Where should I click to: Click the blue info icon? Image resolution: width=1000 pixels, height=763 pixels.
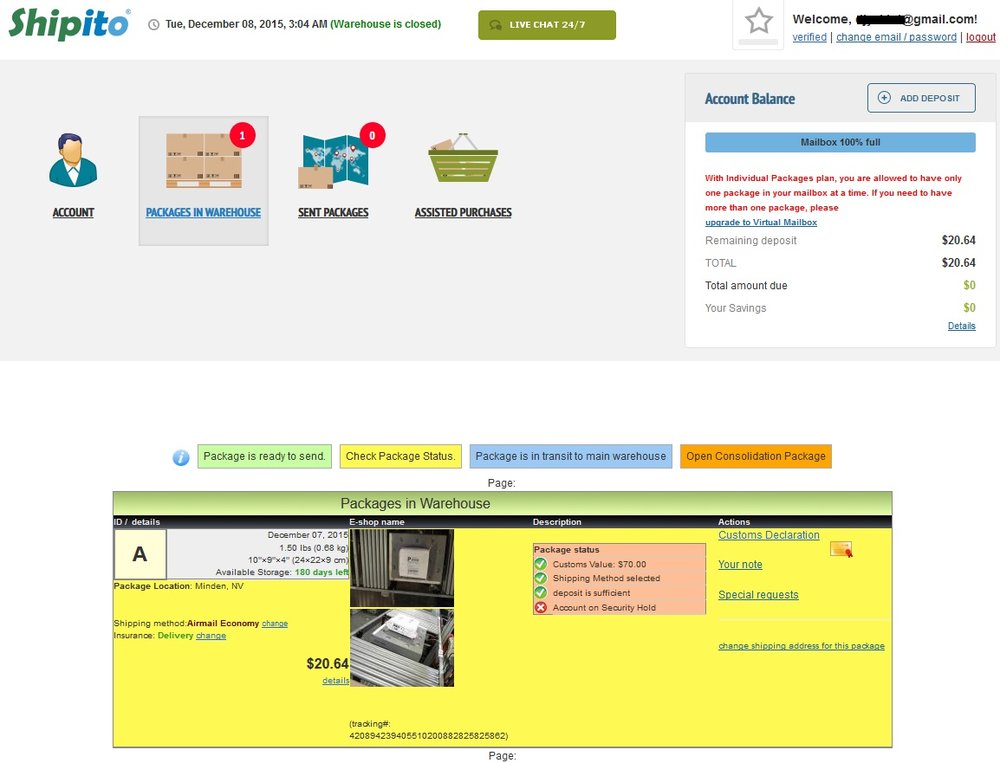(x=181, y=457)
